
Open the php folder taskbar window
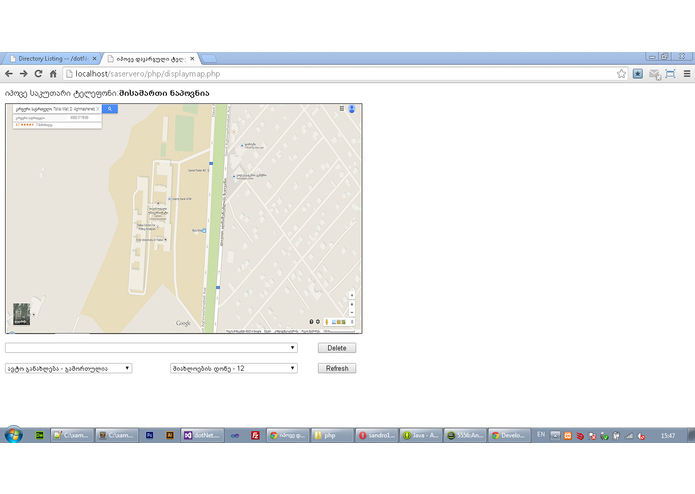(x=332, y=436)
